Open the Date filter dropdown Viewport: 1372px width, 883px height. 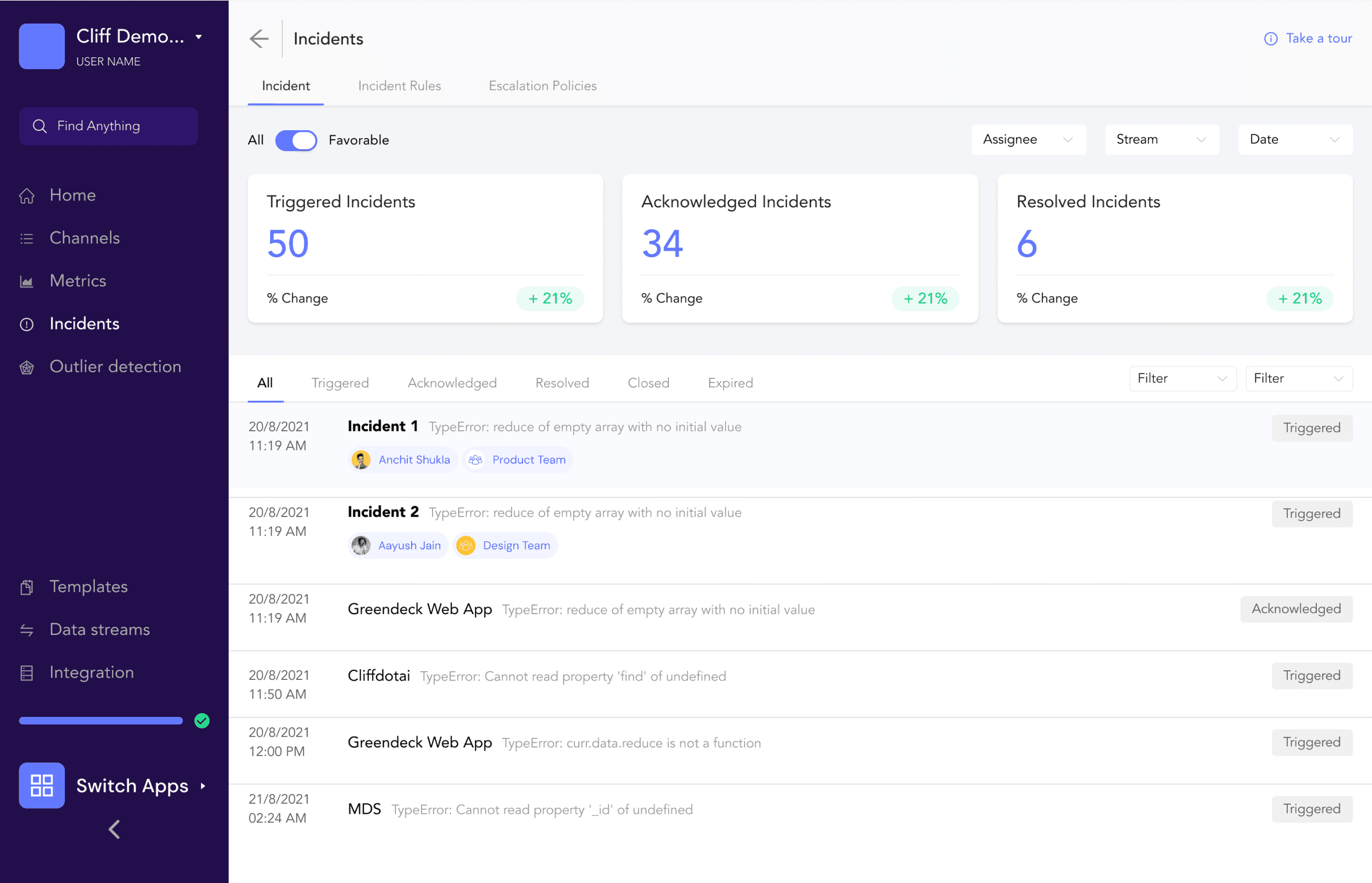tap(1295, 139)
